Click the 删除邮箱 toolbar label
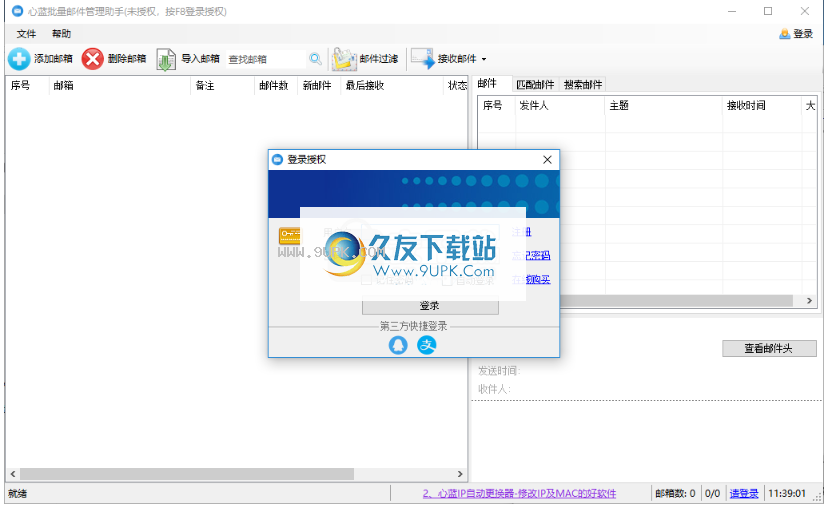Screen dimensions: 827x509 tap(127, 59)
